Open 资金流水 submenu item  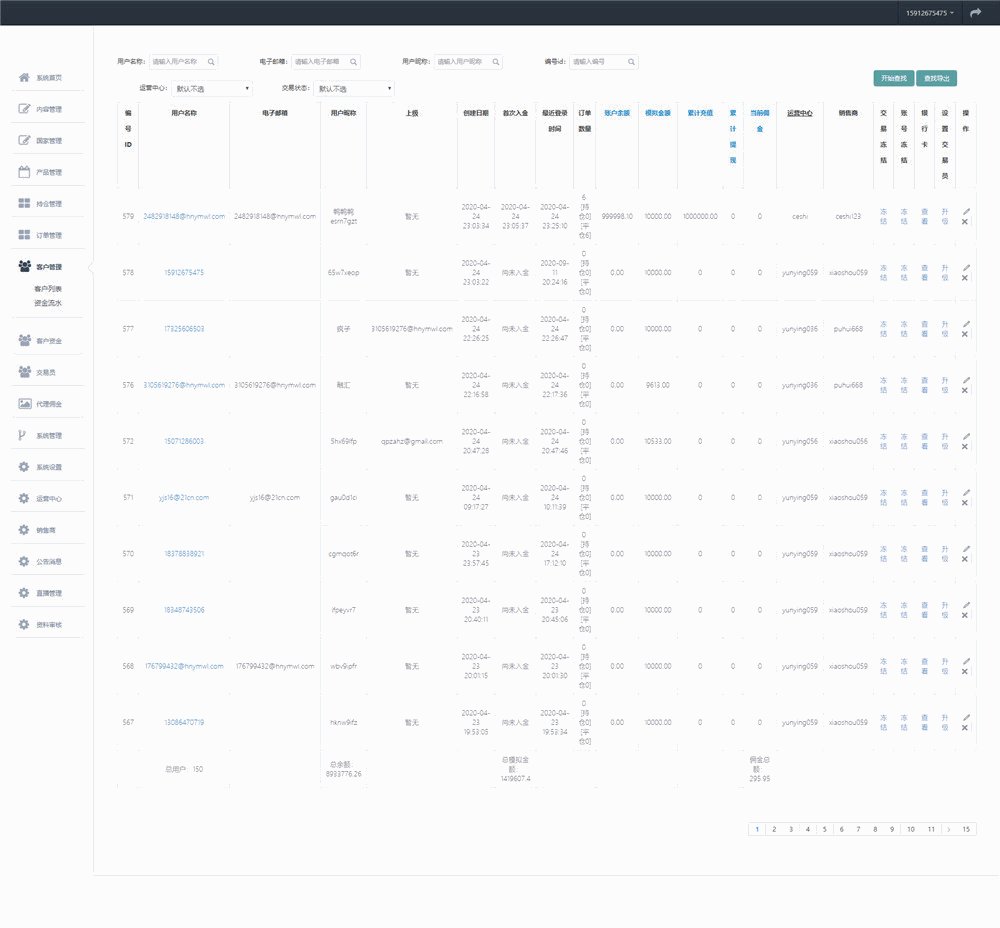coord(47,302)
